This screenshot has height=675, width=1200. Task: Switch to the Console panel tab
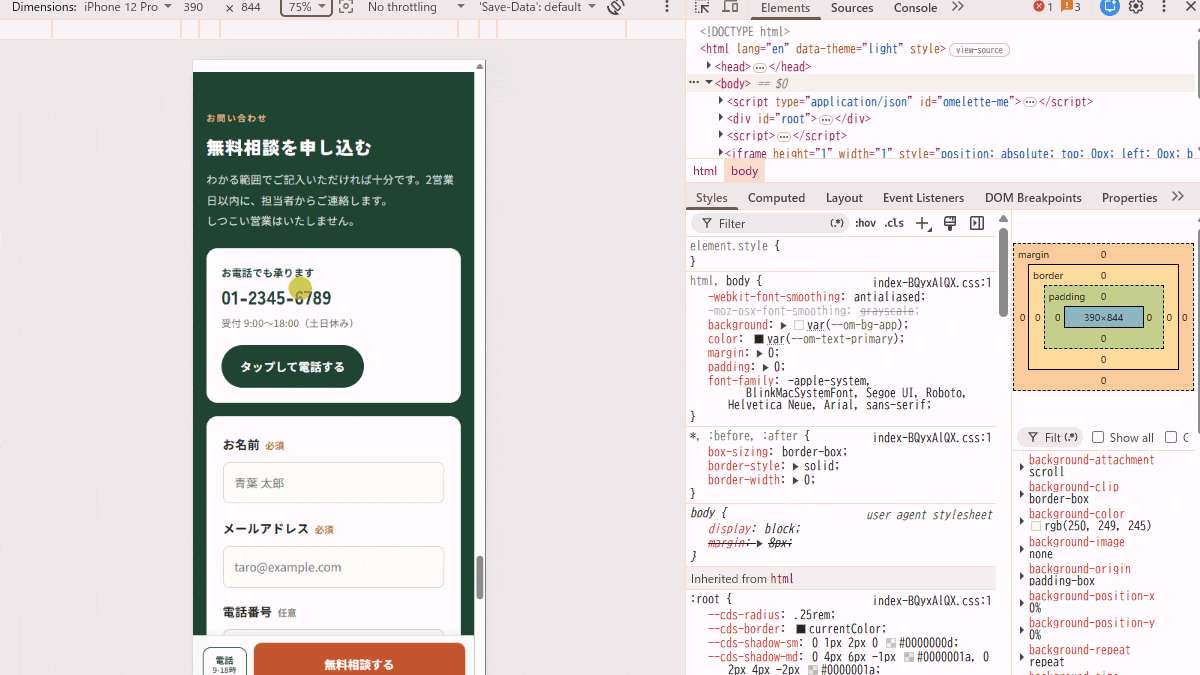click(x=915, y=8)
